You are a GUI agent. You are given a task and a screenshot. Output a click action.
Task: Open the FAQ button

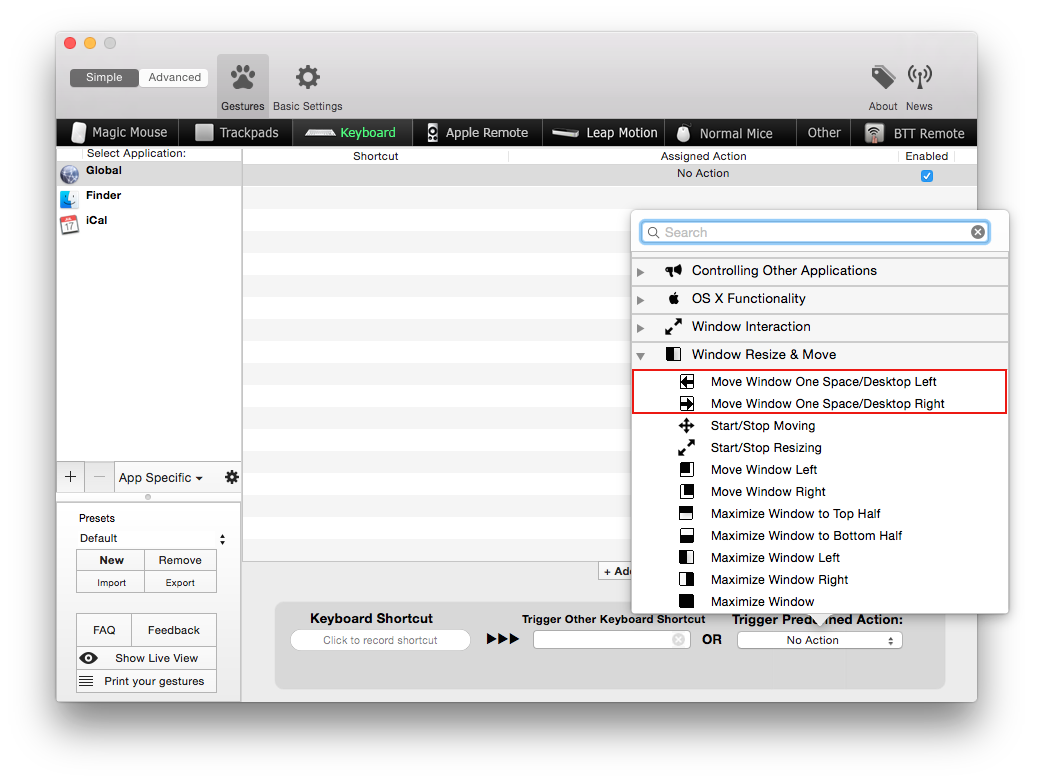click(104, 630)
